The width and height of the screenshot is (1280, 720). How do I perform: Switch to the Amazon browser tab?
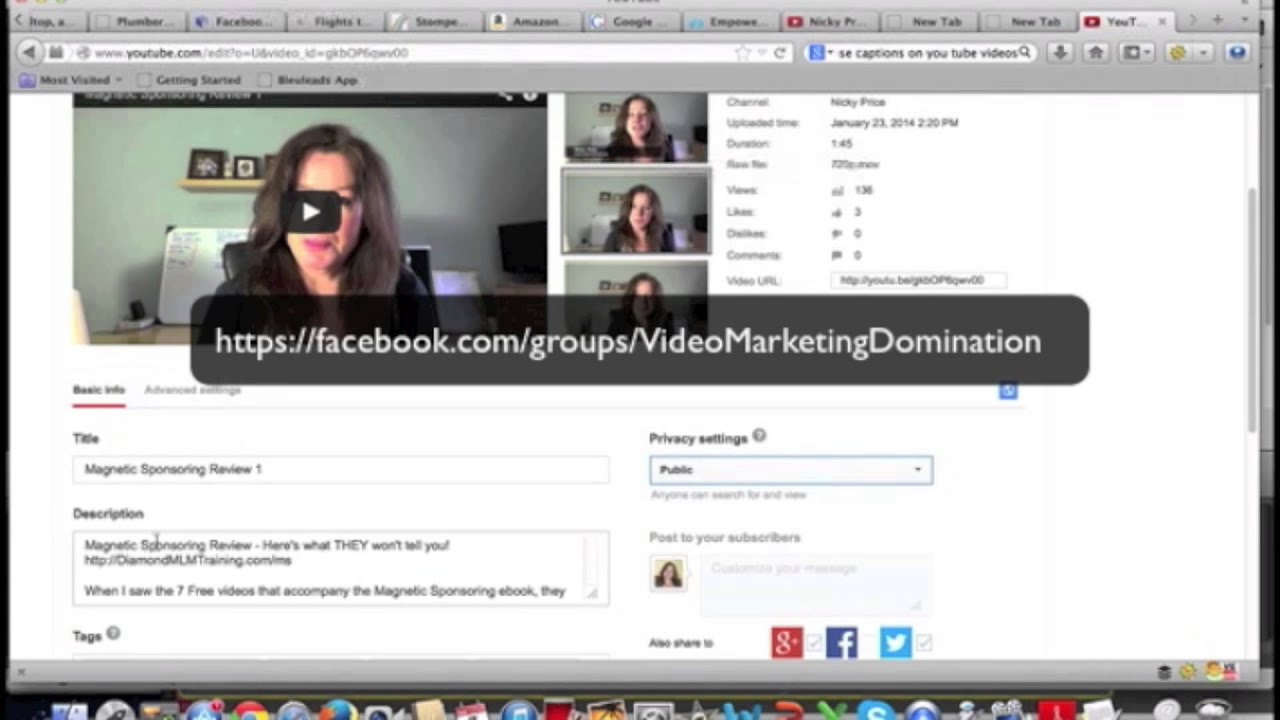tap(534, 21)
